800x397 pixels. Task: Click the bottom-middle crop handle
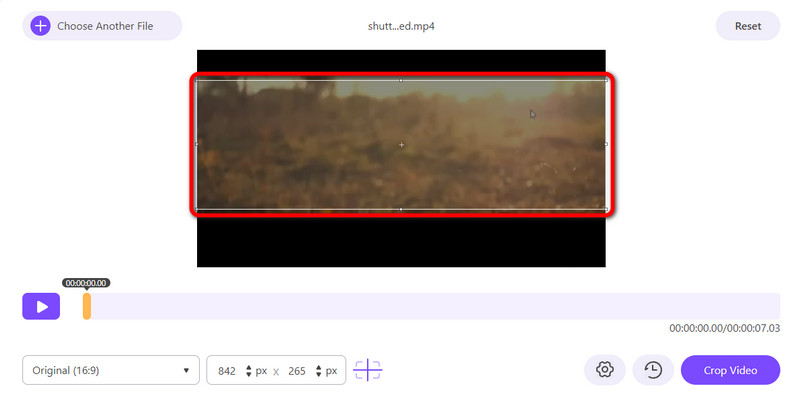click(x=401, y=209)
